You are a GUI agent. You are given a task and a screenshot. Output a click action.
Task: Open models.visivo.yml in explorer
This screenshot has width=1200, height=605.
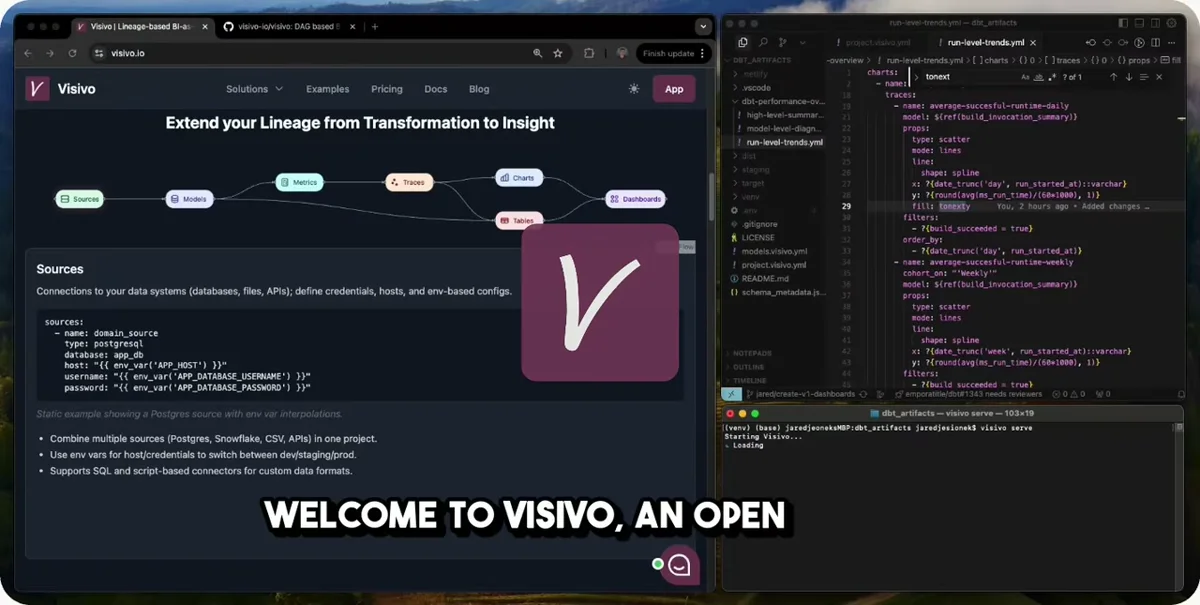(x=773, y=251)
